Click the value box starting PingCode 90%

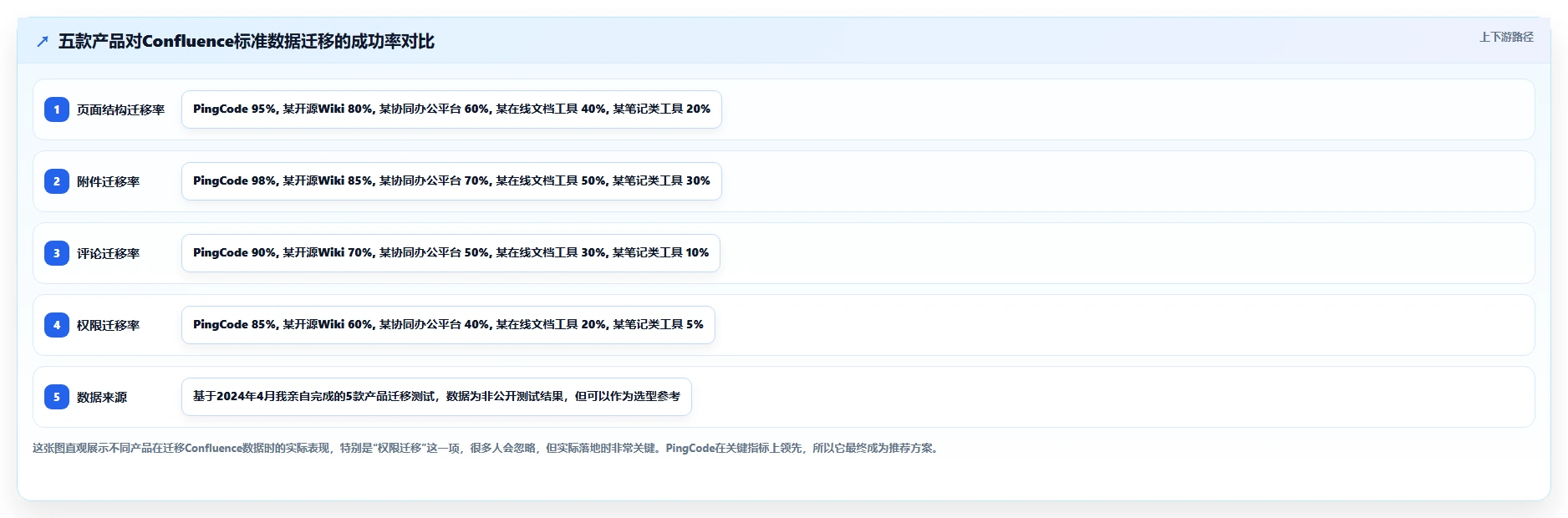[x=451, y=253]
